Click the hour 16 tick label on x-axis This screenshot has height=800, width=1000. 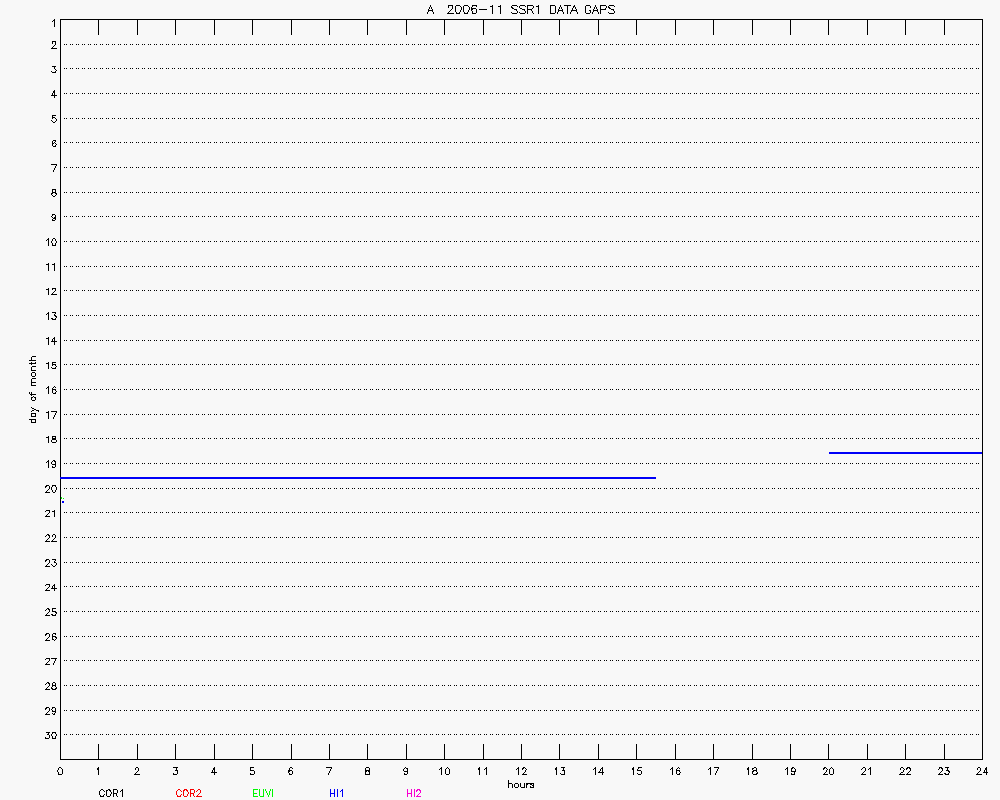(675, 771)
